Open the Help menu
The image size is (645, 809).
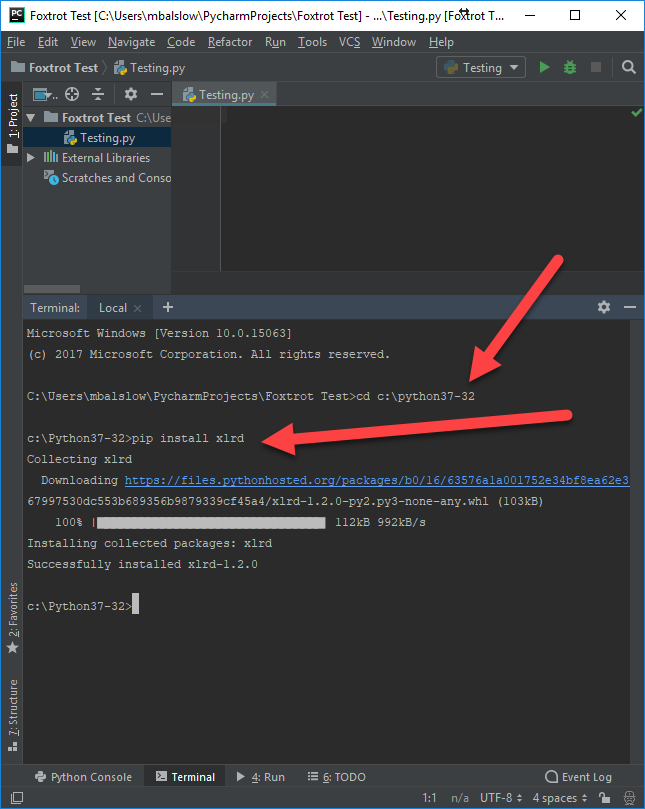click(441, 42)
